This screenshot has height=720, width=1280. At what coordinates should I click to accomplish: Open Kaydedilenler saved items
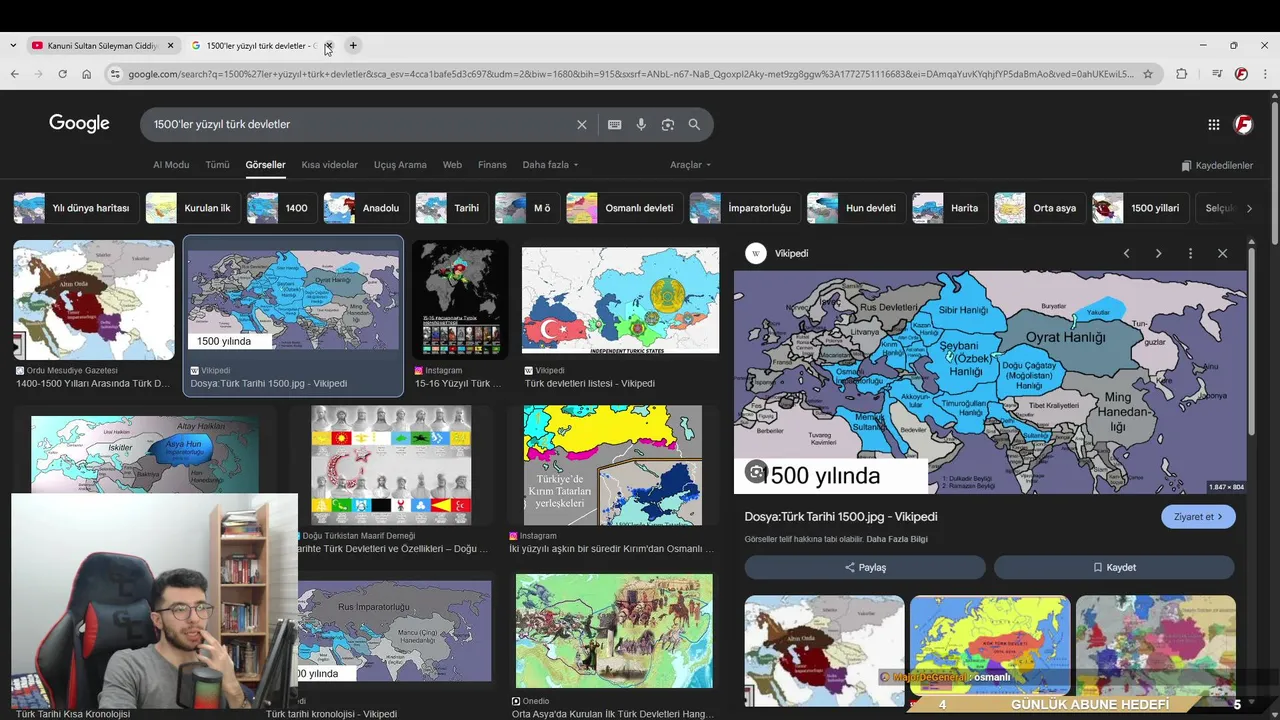pos(1217,165)
